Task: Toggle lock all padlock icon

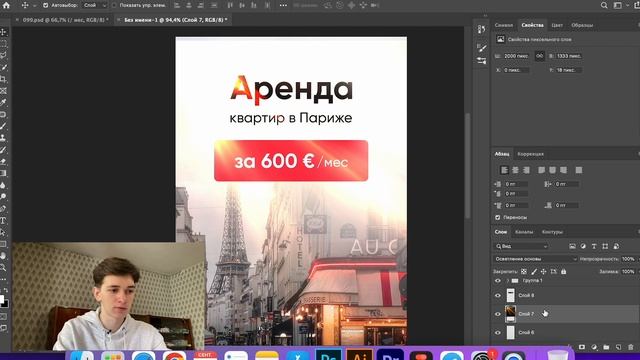Action: [564, 271]
